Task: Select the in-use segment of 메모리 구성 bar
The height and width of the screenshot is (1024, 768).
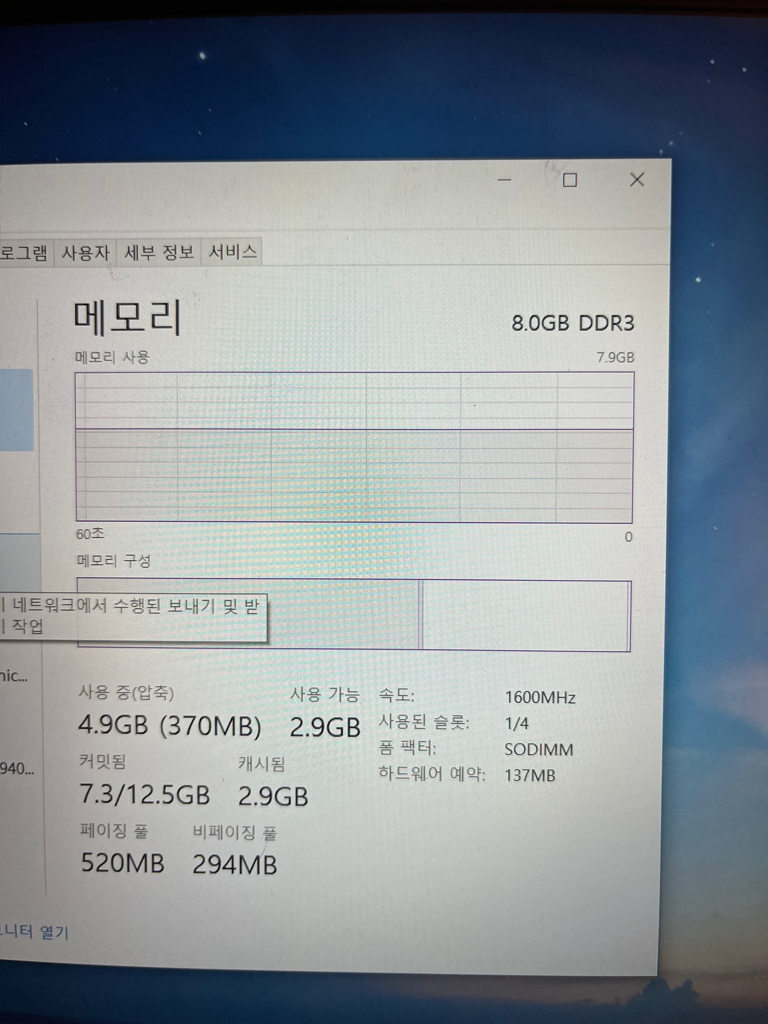Action: (248, 614)
